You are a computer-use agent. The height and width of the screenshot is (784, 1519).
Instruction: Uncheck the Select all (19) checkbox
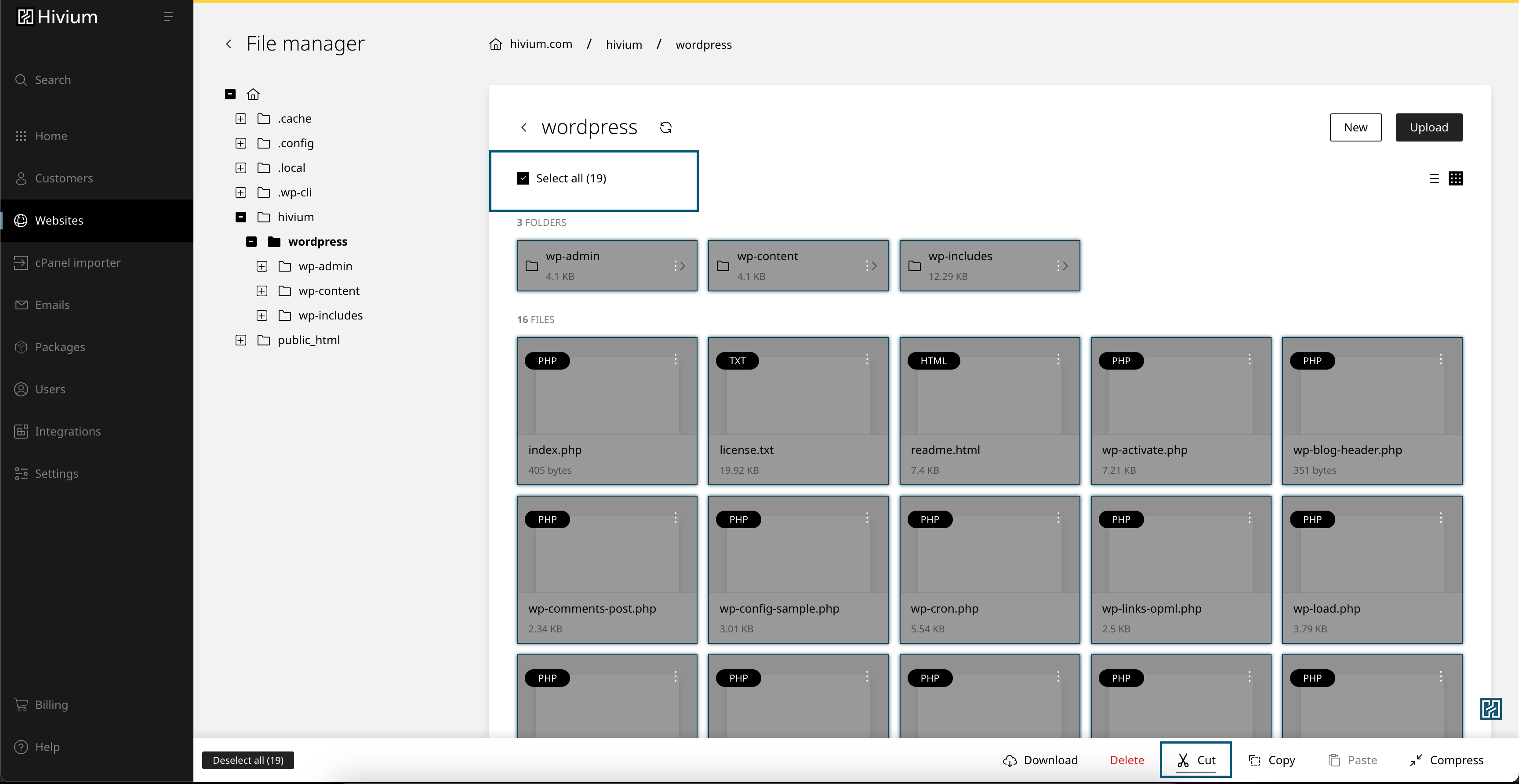[x=523, y=178]
